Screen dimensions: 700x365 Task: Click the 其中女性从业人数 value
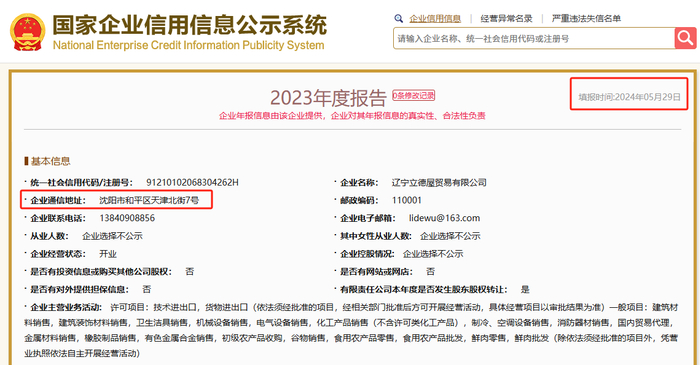point(450,236)
